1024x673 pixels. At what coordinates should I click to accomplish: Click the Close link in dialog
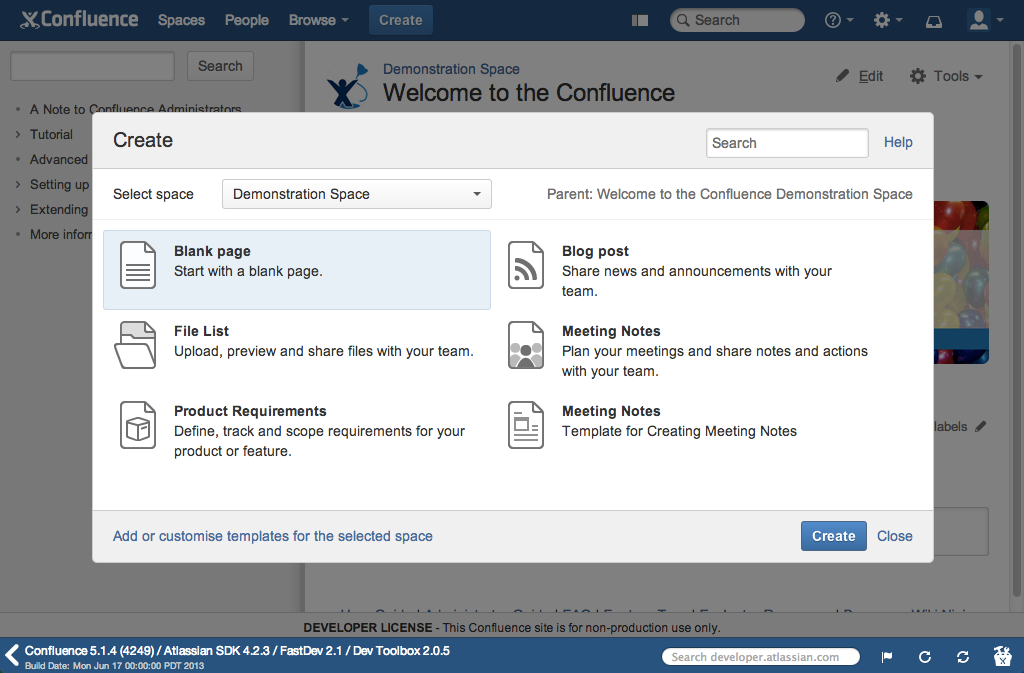[x=894, y=536]
